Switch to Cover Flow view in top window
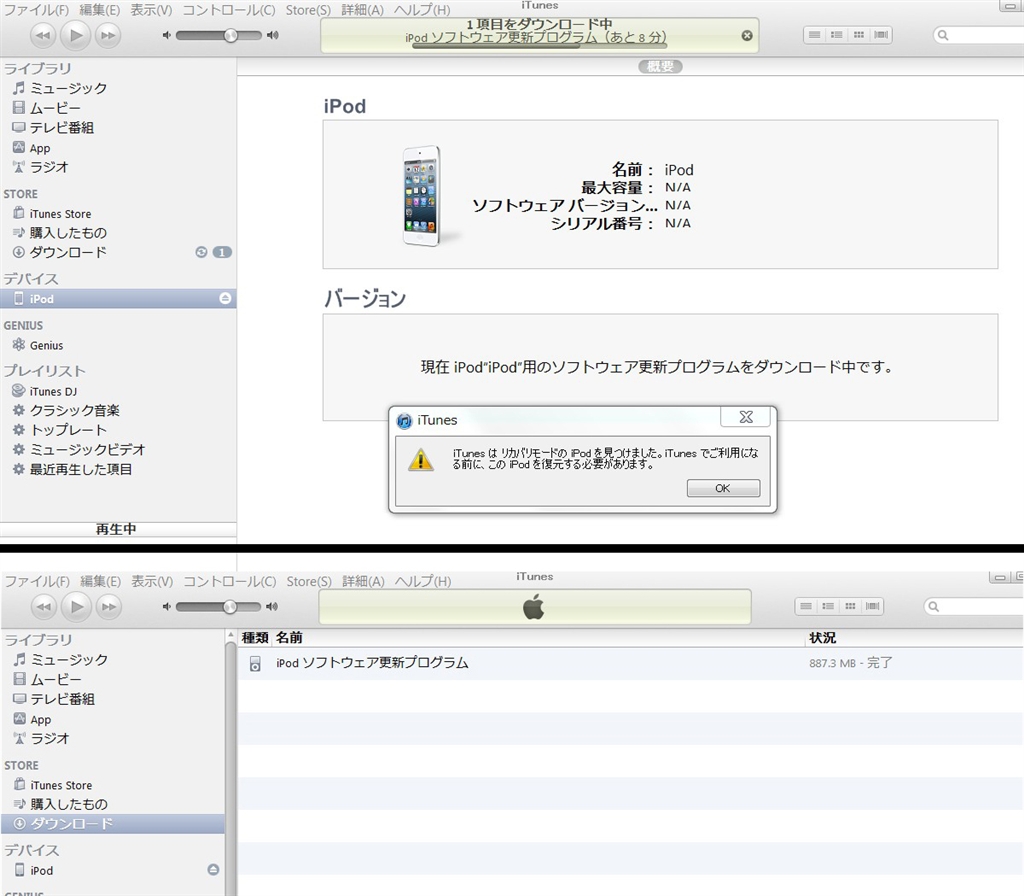Image resolution: width=1024 pixels, height=896 pixels. tap(881, 35)
